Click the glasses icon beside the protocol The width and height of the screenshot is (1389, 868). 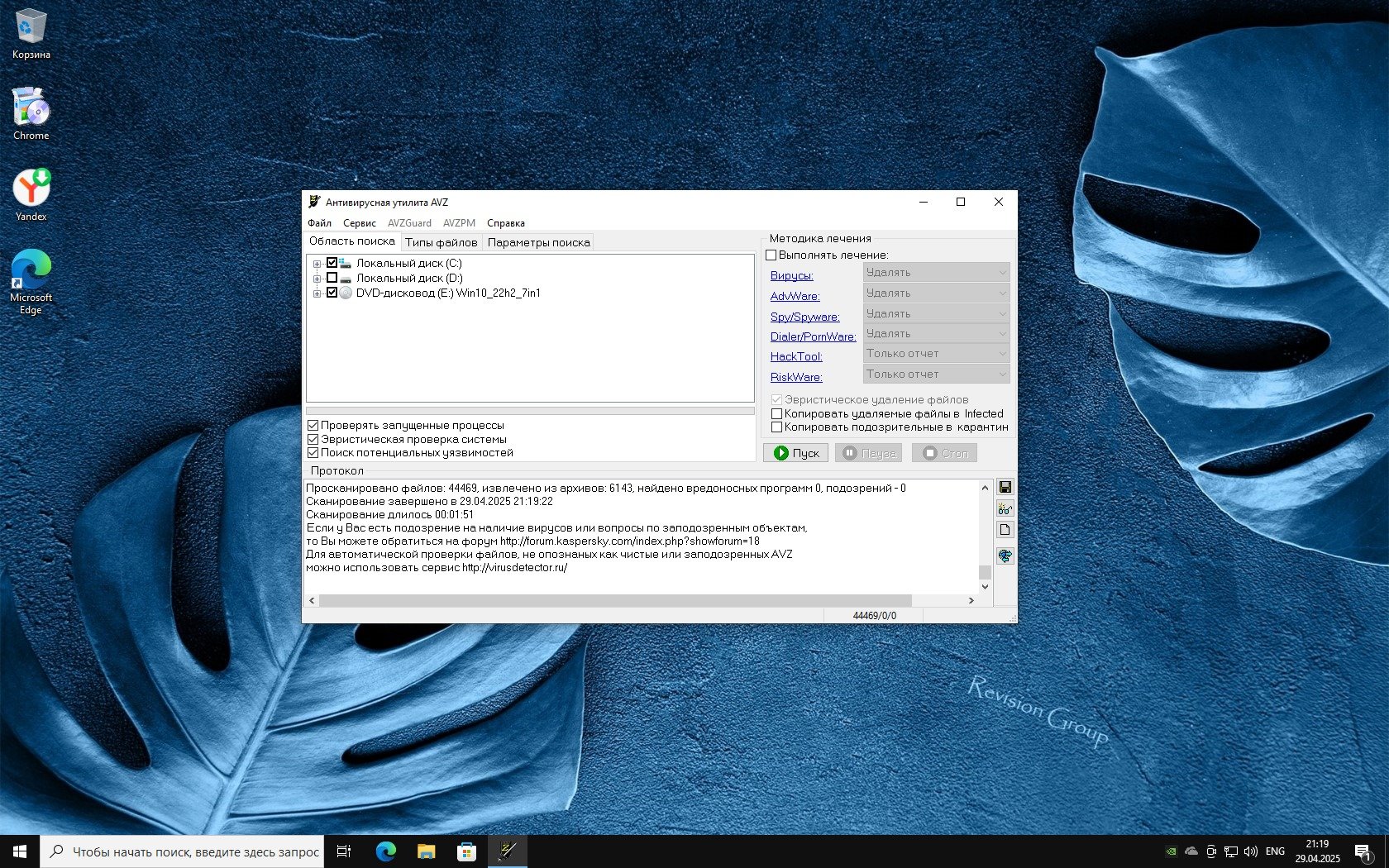click(x=1005, y=509)
